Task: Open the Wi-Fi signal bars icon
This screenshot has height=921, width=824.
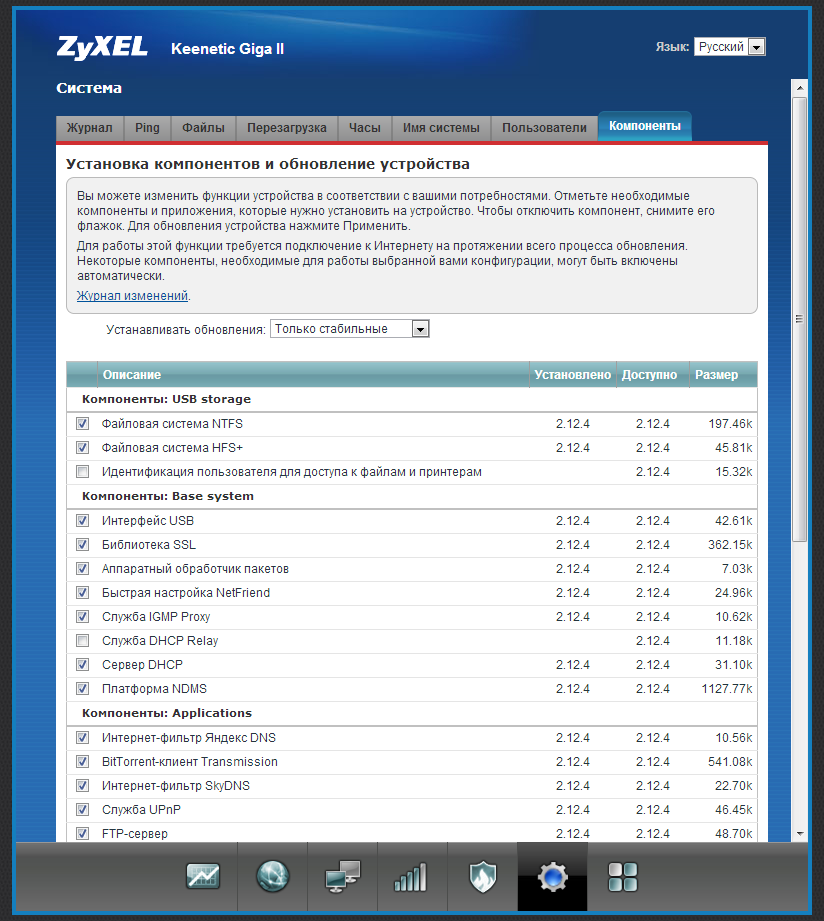Action: pos(411,876)
